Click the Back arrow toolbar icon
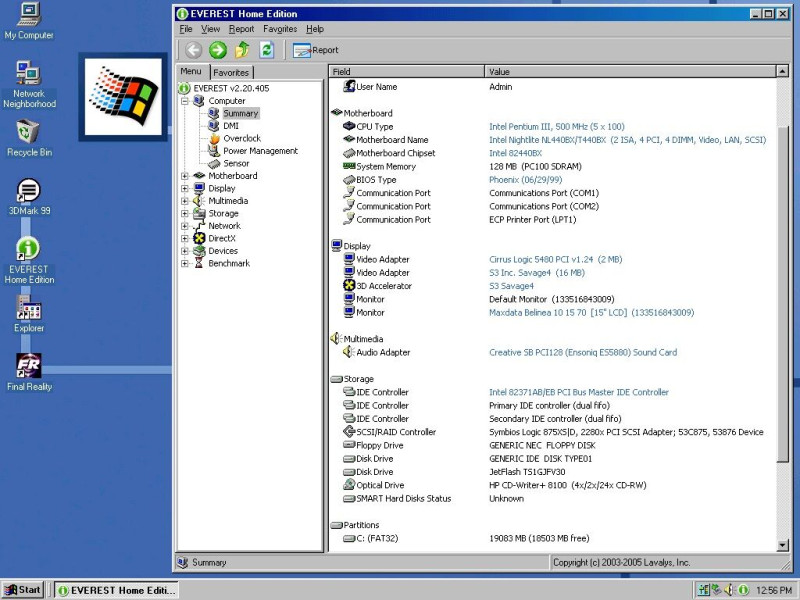This screenshot has width=800, height=600. pyautogui.click(x=193, y=50)
